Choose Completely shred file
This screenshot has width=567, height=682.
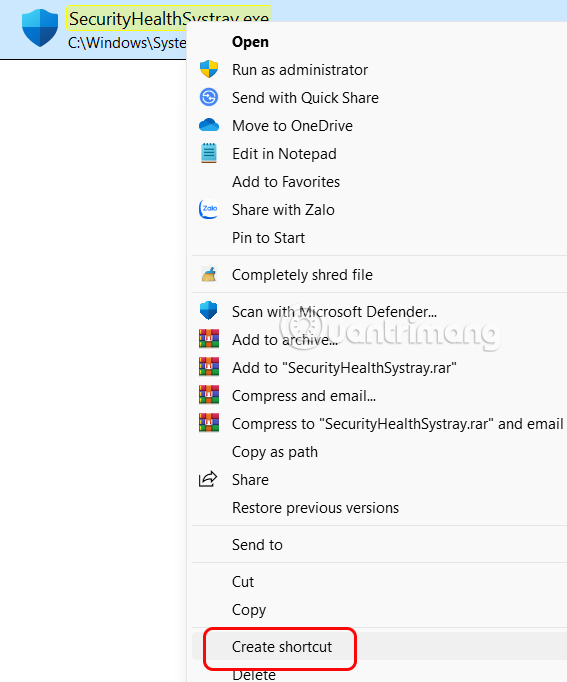302,275
